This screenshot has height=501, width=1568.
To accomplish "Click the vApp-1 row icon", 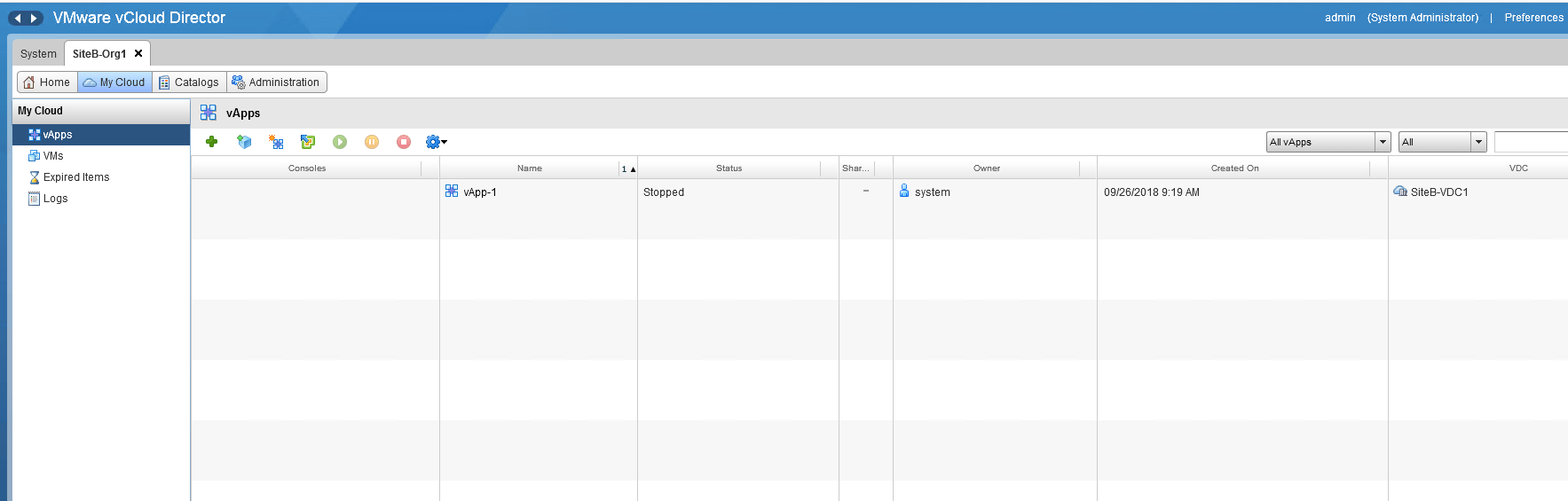I will click(x=452, y=191).
